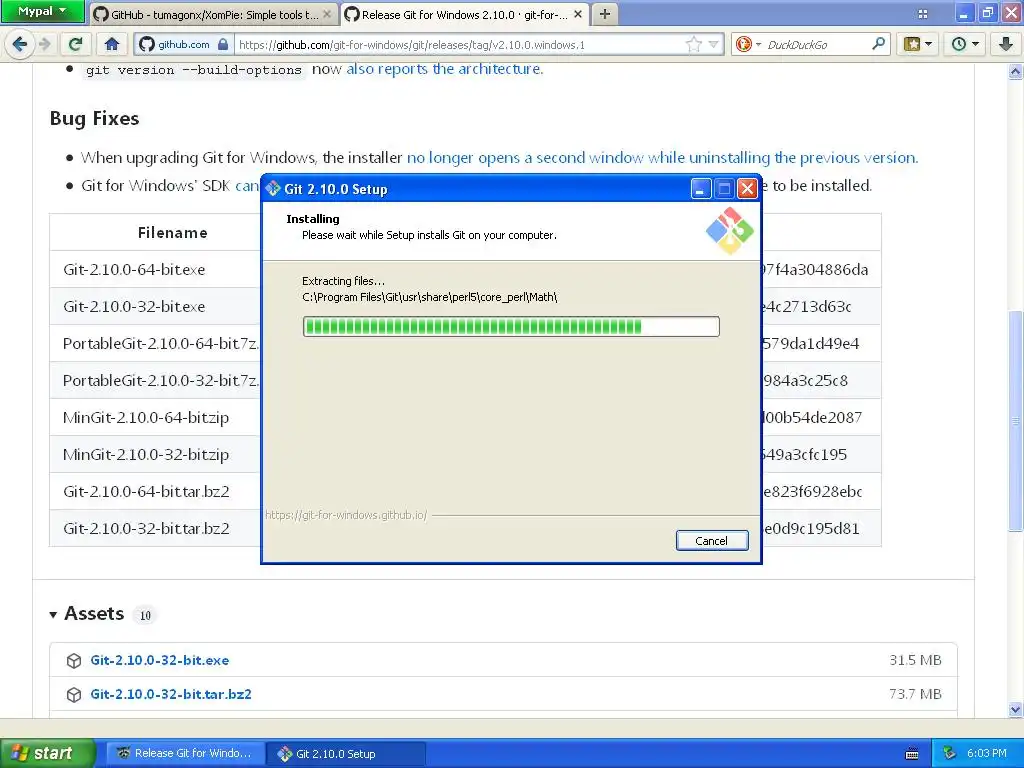
Task: Click the Git-2.10.0-32-bit.exe table cell
Action: [155, 306]
